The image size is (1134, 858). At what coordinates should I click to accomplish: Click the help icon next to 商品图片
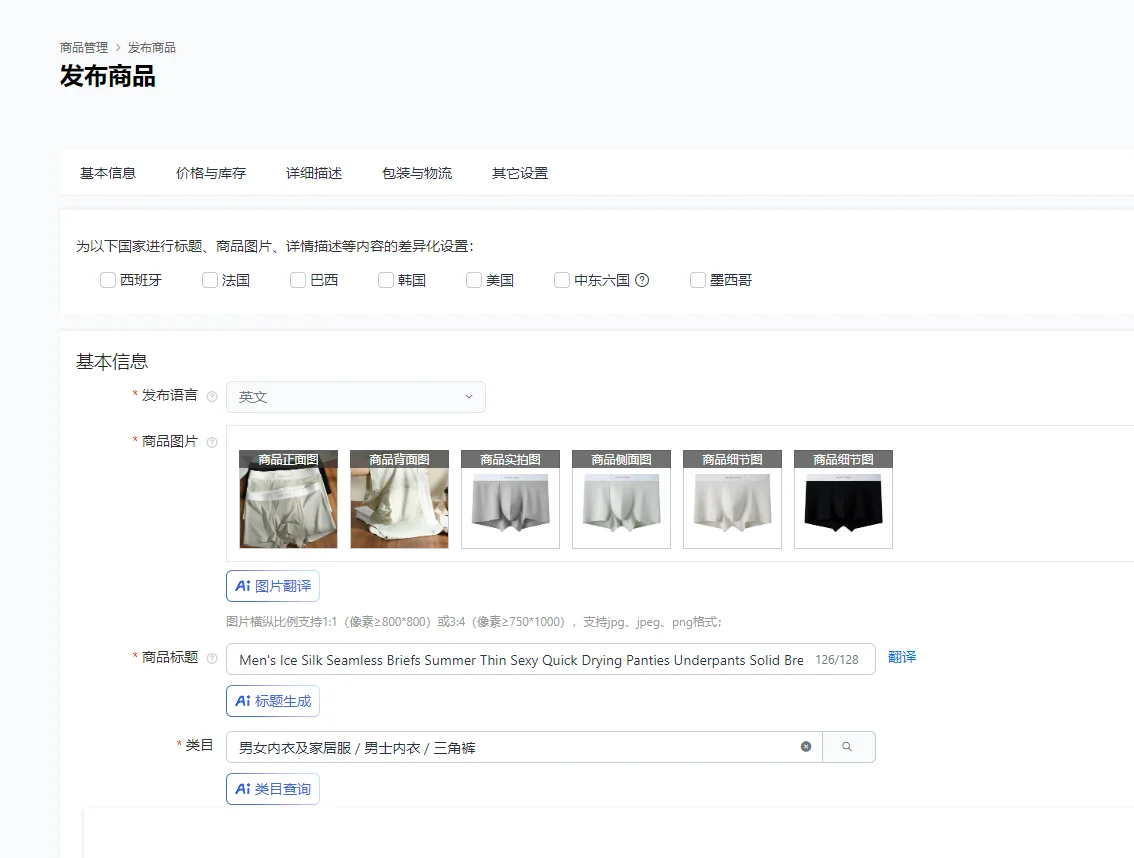[212, 442]
